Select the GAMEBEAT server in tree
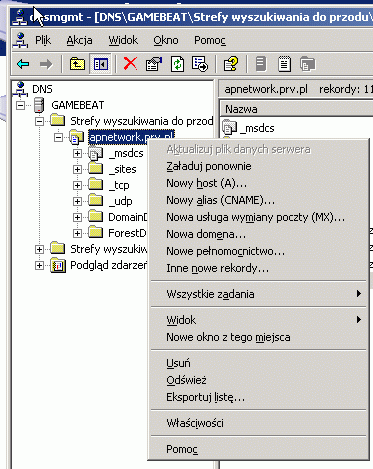This screenshot has width=373, height=469. 78,105
